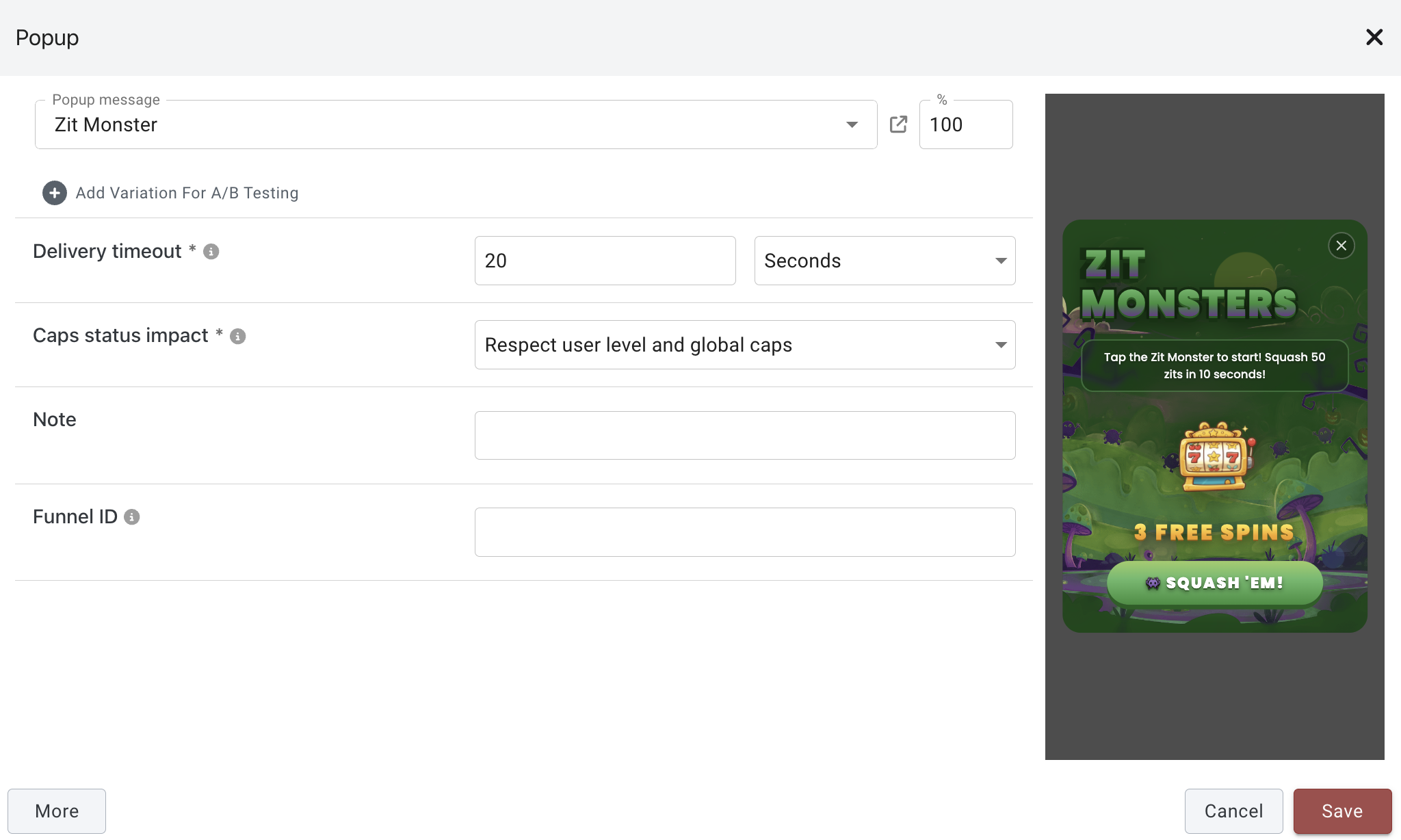Click the Note text field

point(744,435)
